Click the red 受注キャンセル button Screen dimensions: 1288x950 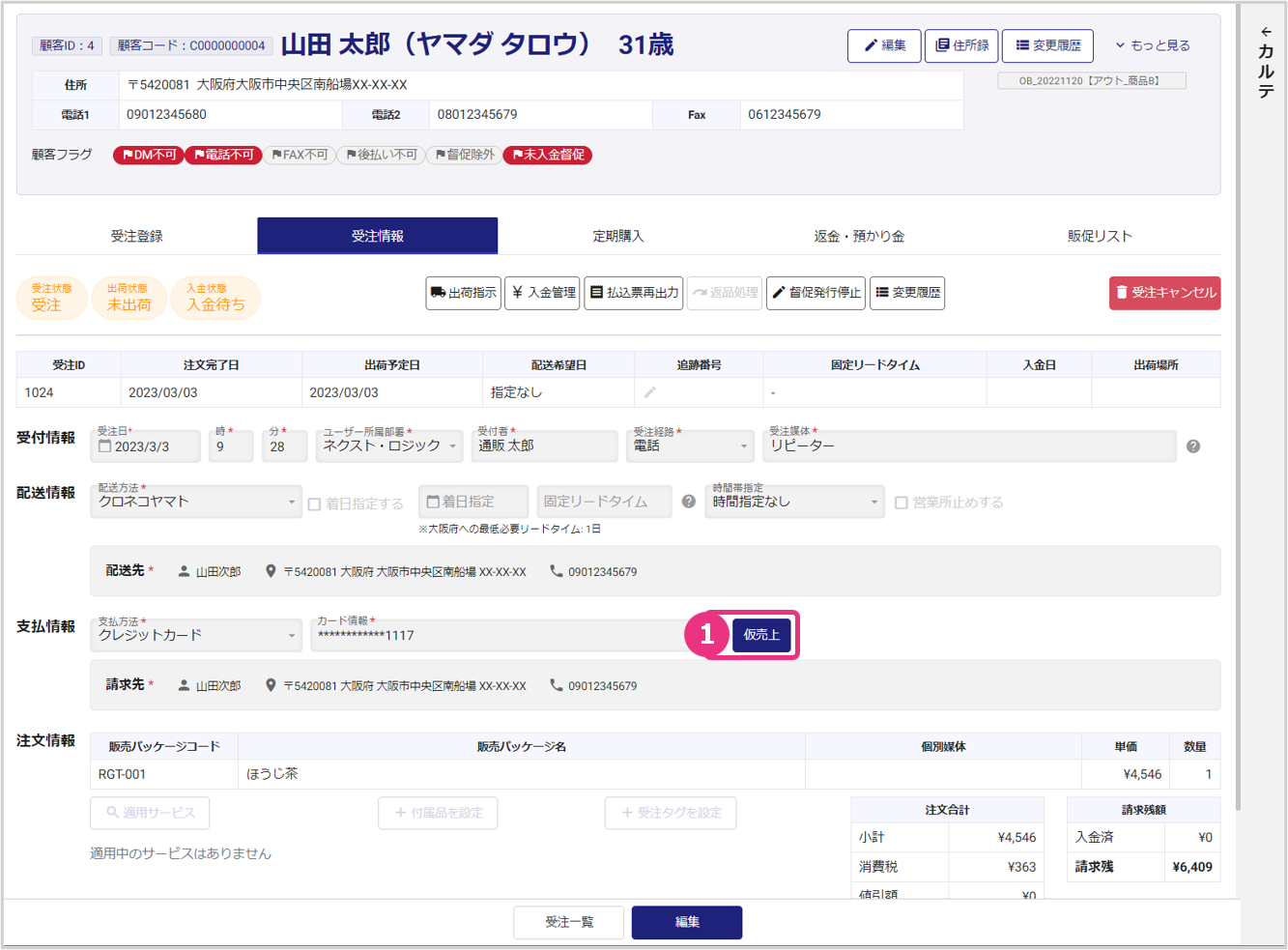tap(1164, 293)
